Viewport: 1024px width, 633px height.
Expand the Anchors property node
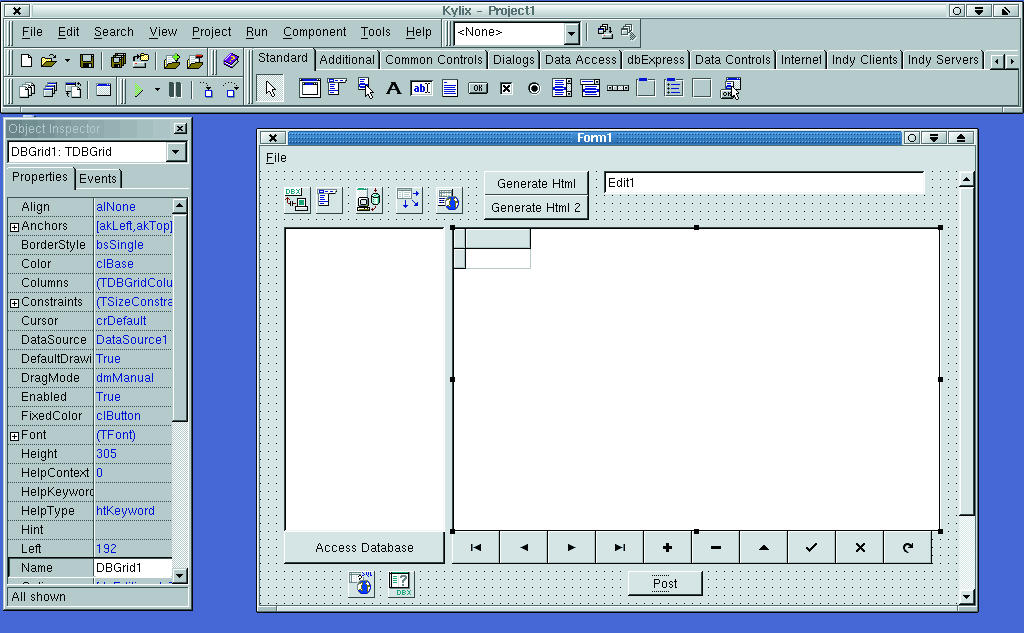tap(14, 227)
